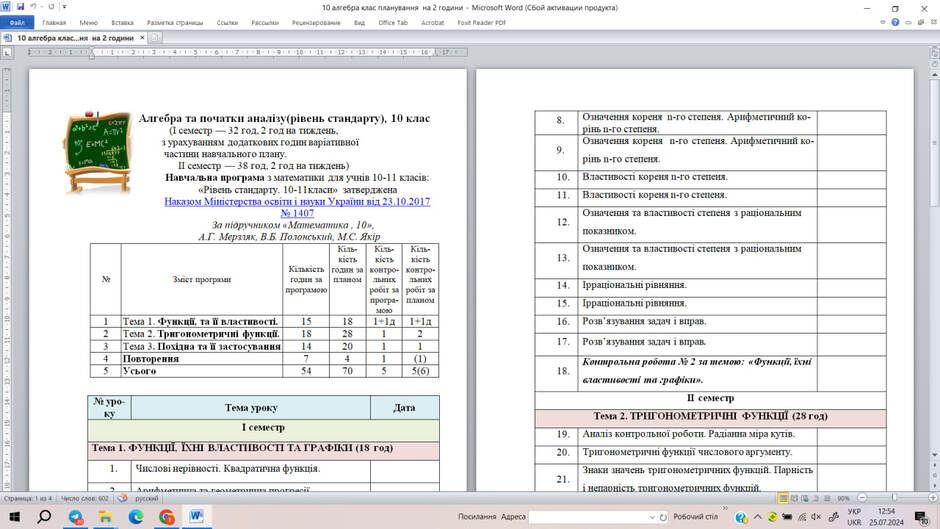This screenshot has width=940, height=529.
Task: Click the Word icon on the taskbar
Action: click(x=197, y=516)
